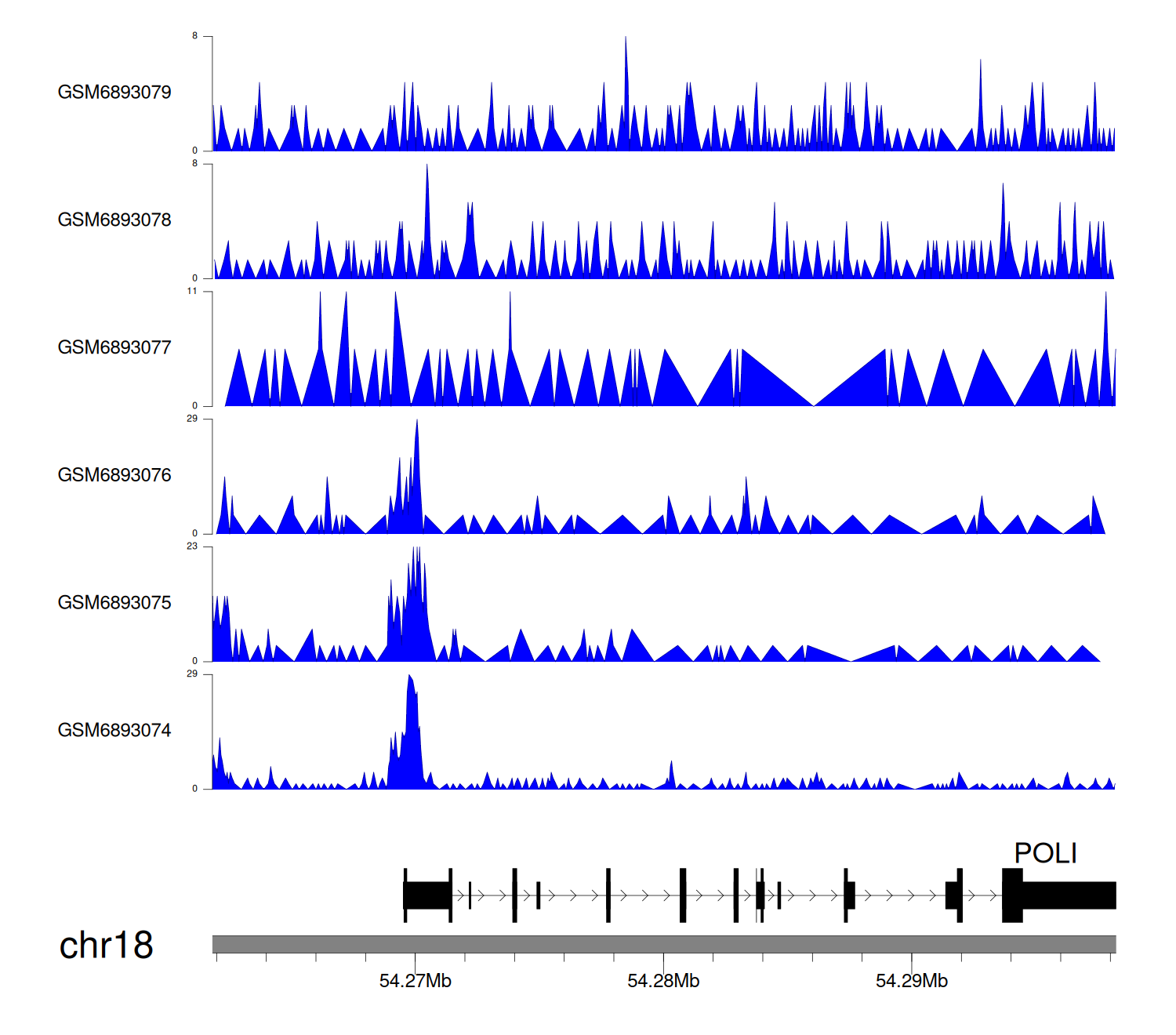Image resolution: width=1176 pixels, height=1035 pixels.
Task: Click the 54.28Mb axis position label
Action: 663,981
